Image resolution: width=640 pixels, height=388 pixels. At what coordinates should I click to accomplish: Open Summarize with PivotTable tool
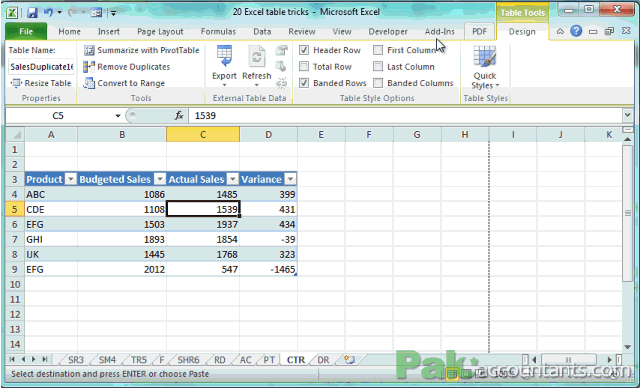point(141,50)
